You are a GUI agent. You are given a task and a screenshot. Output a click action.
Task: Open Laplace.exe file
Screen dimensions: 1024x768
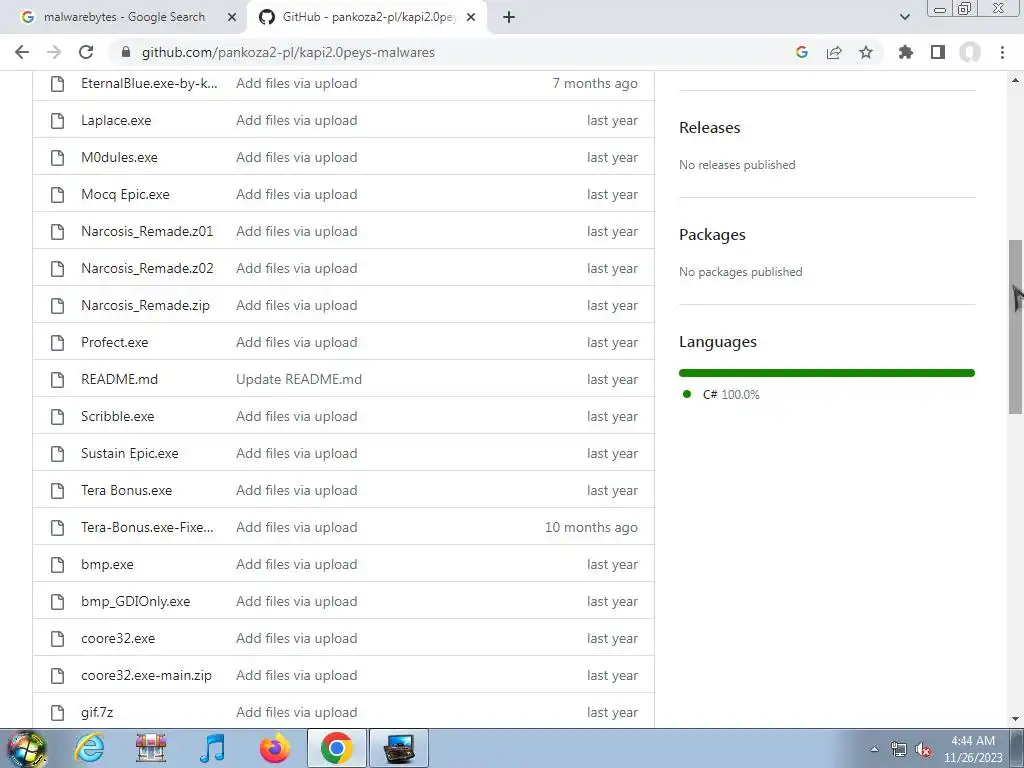point(116,121)
